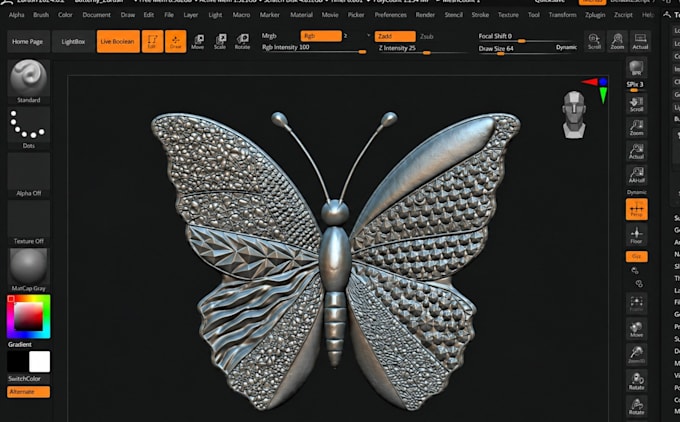This screenshot has height=422, width=680.
Task: Open the Render menu
Action: pos(425,15)
